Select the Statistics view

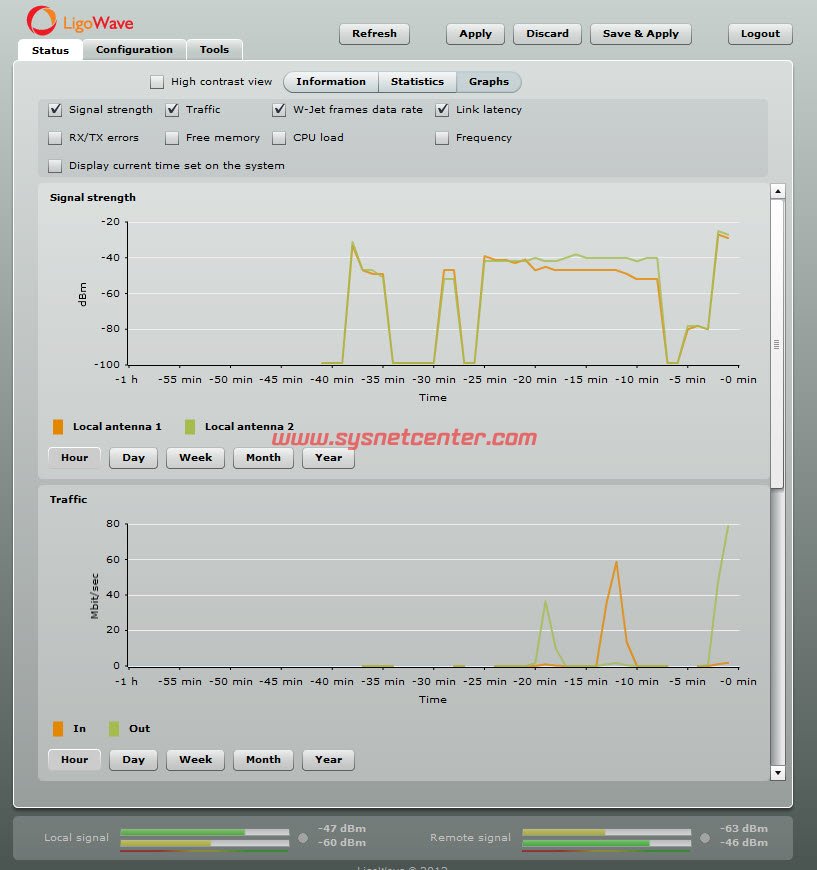coord(417,82)
